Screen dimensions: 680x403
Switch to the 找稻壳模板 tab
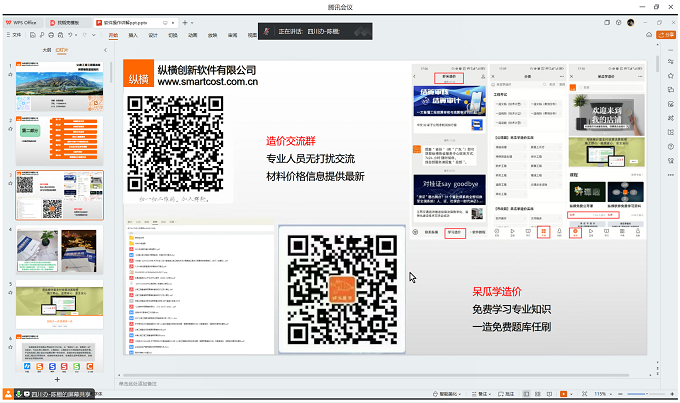(68, 23)
